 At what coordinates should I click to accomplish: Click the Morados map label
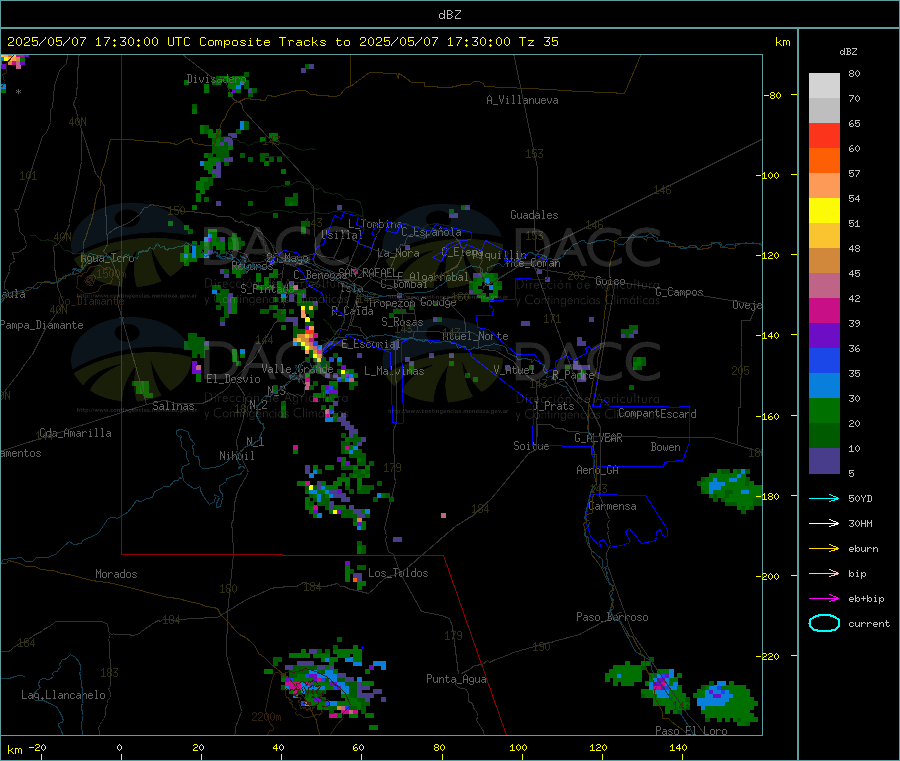tap(116, 574)
